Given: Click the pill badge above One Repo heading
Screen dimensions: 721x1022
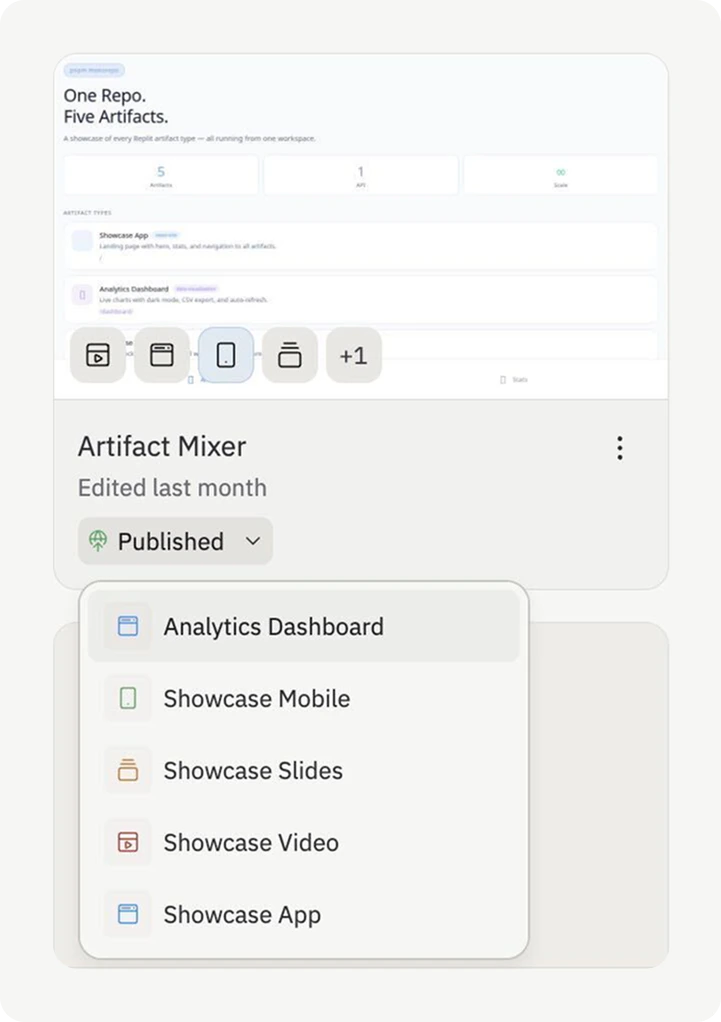Looking at the screenshot, I should 92,70.
